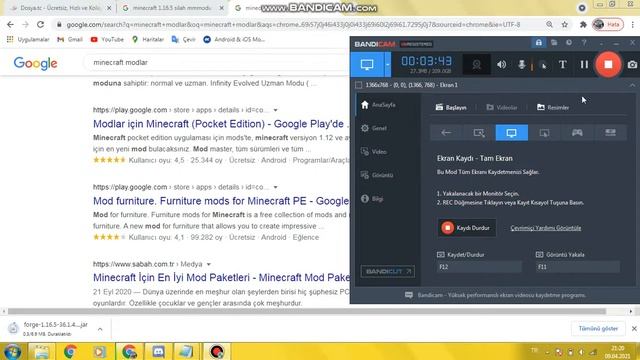Toggle Bandicam mouse cursor effect icon
This screenshot has width=640, height=360.
coord(542,65)
